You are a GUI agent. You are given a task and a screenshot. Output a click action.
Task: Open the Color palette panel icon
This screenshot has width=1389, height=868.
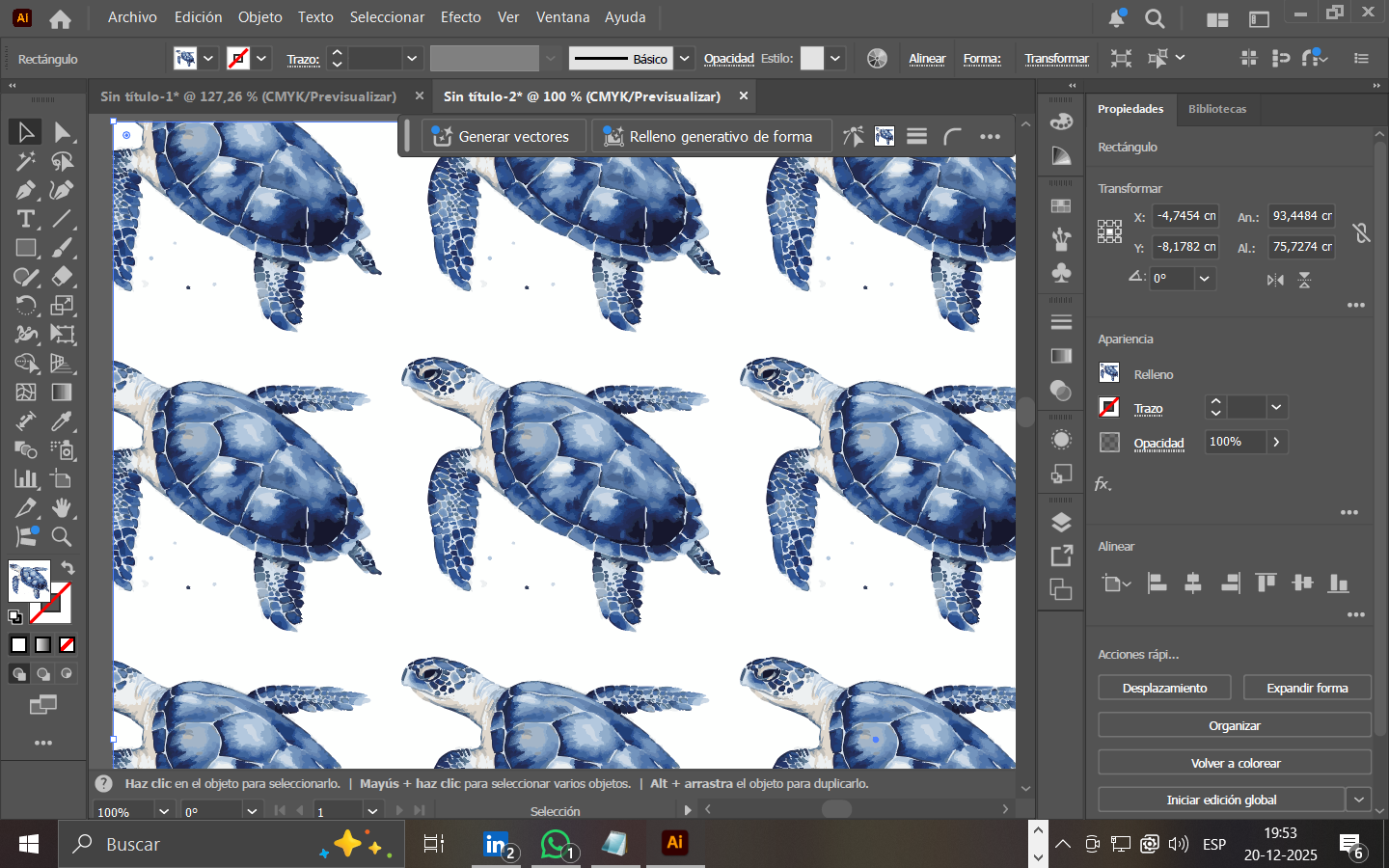[1061, 122]
